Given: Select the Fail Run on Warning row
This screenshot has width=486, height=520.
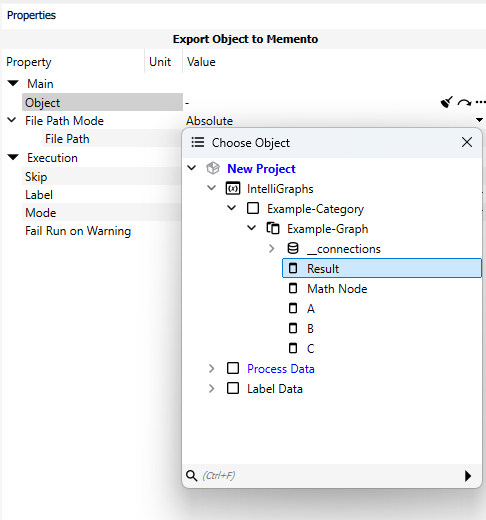Looking at the screenshot, I should 102,230.
